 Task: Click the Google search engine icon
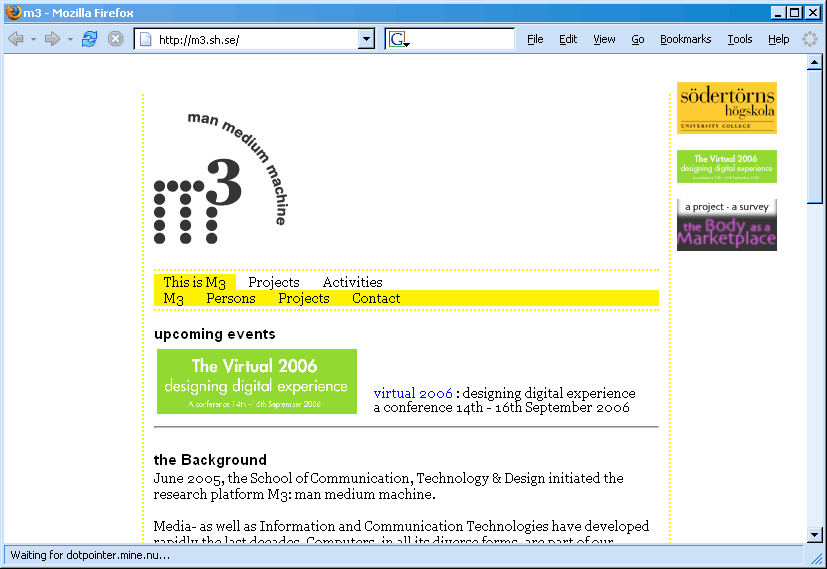[x=399, y=39]
